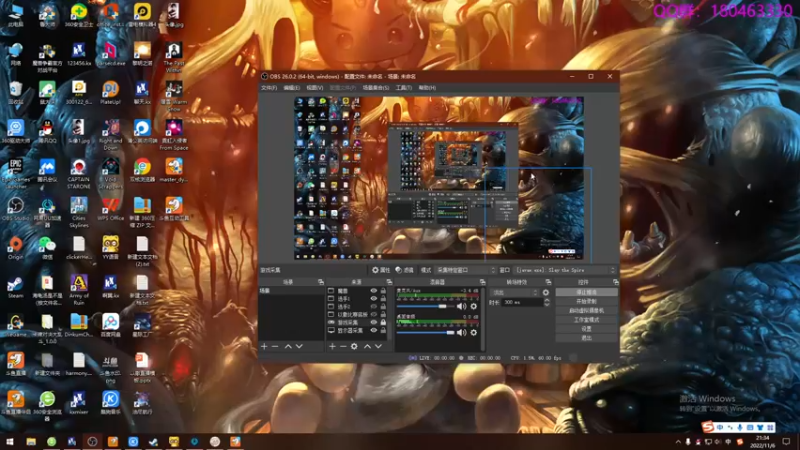Open Epic Games Launcher desktop icon

click(x=15, y=173)
